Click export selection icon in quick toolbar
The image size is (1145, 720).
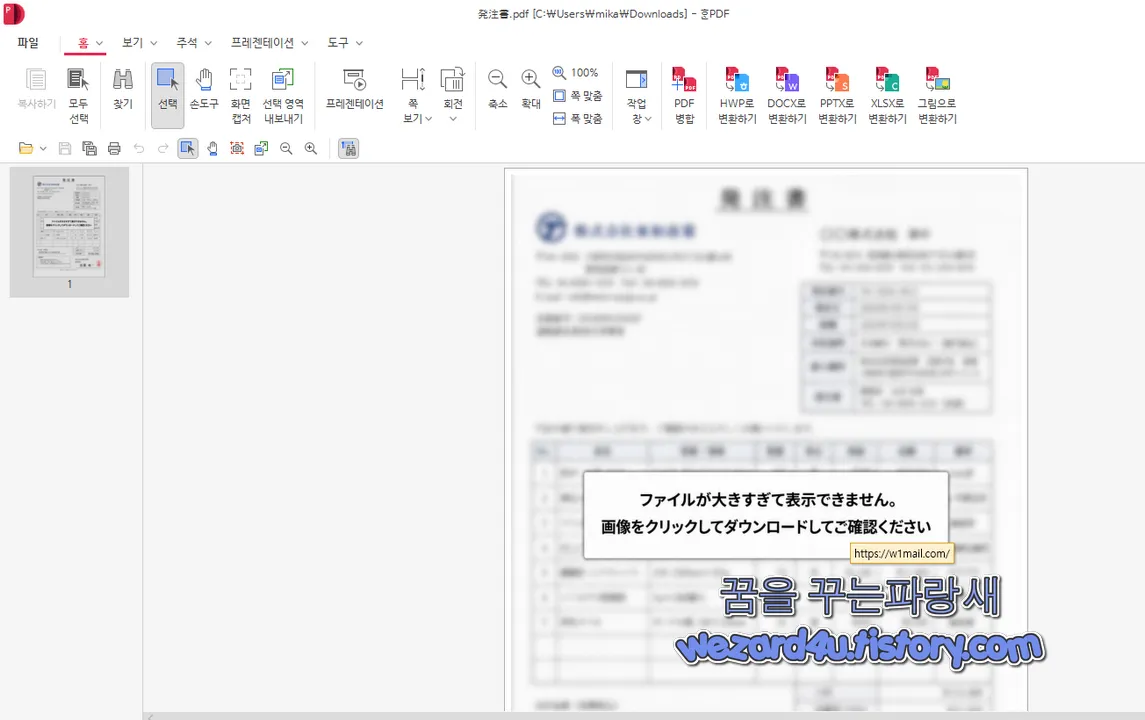[261, 148]
